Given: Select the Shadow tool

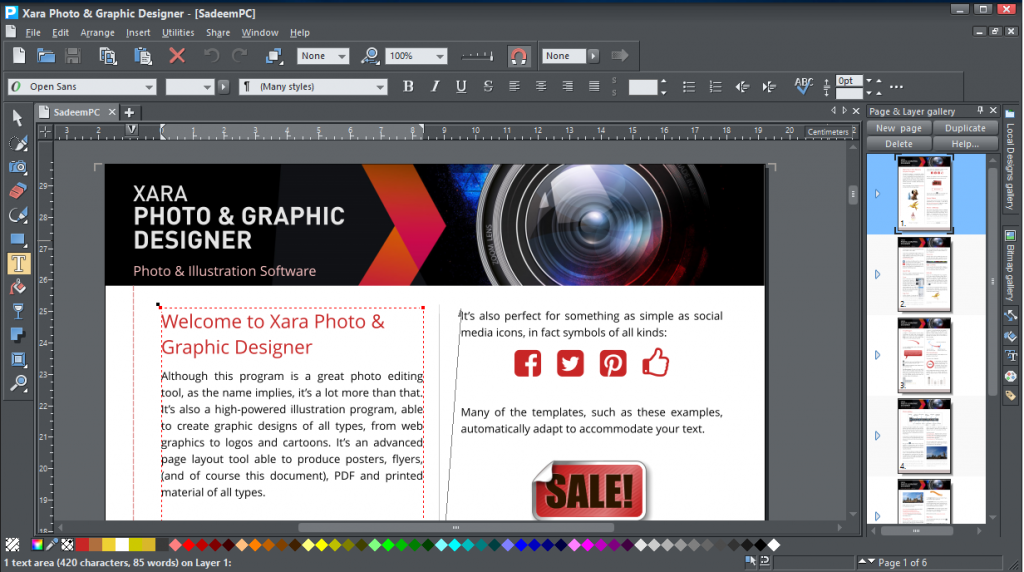Looking at the screenshot, I should click(x=18, y=336).
